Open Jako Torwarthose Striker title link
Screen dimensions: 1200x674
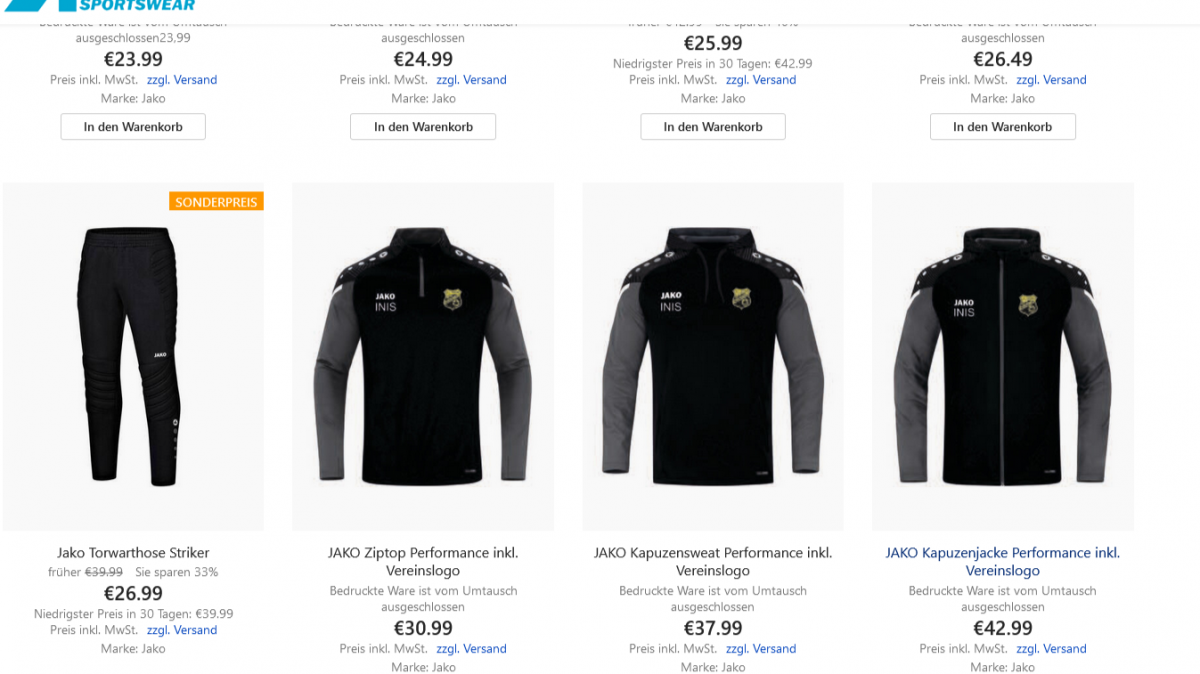133,552
